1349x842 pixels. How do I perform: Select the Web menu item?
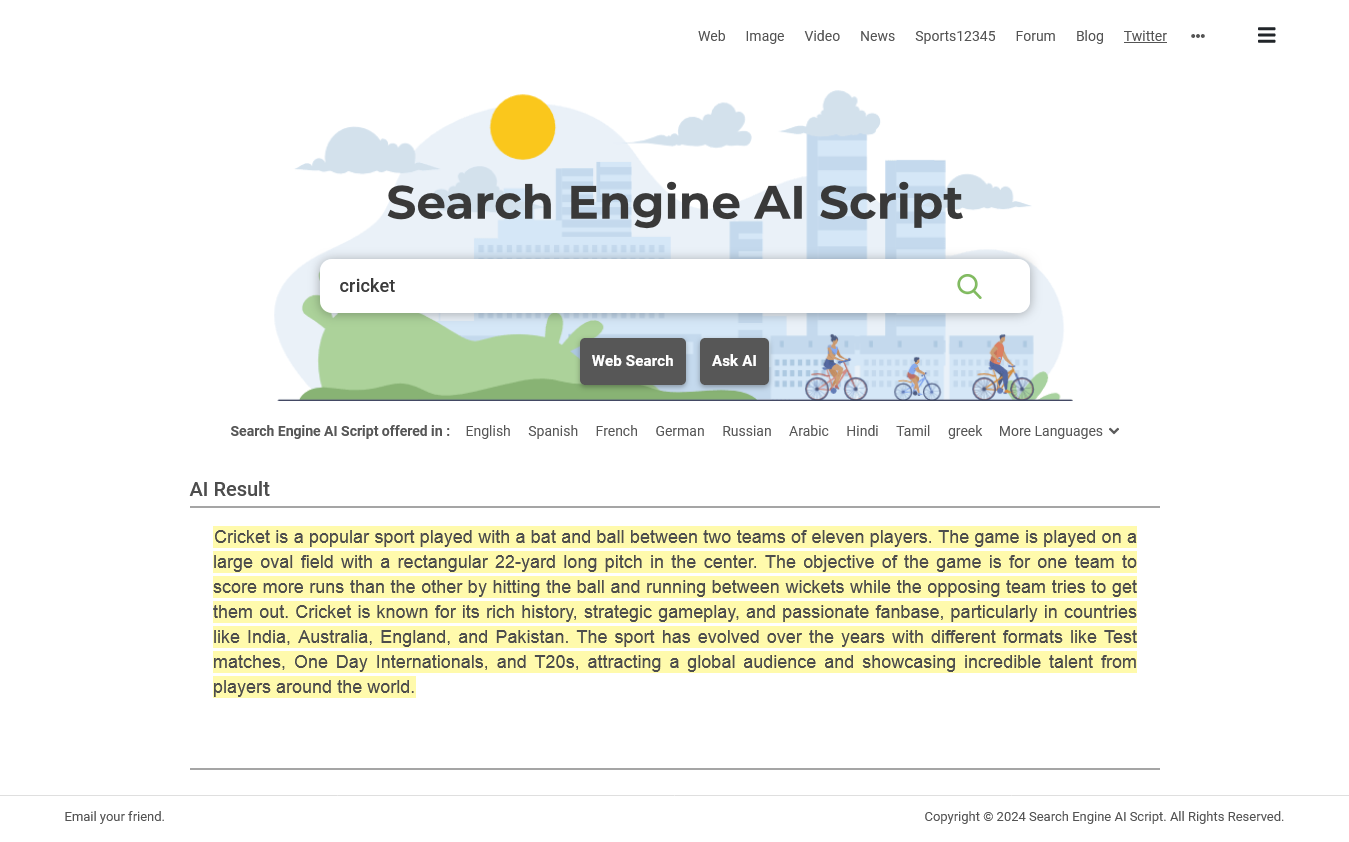711,36
